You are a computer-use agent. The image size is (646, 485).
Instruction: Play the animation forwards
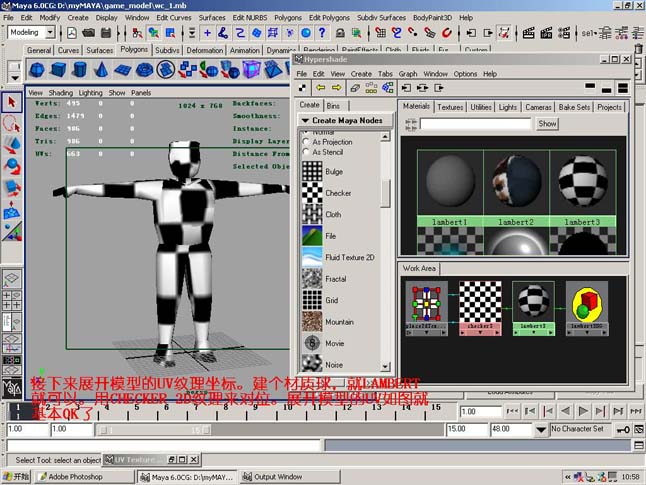click(x=583, y=411)
